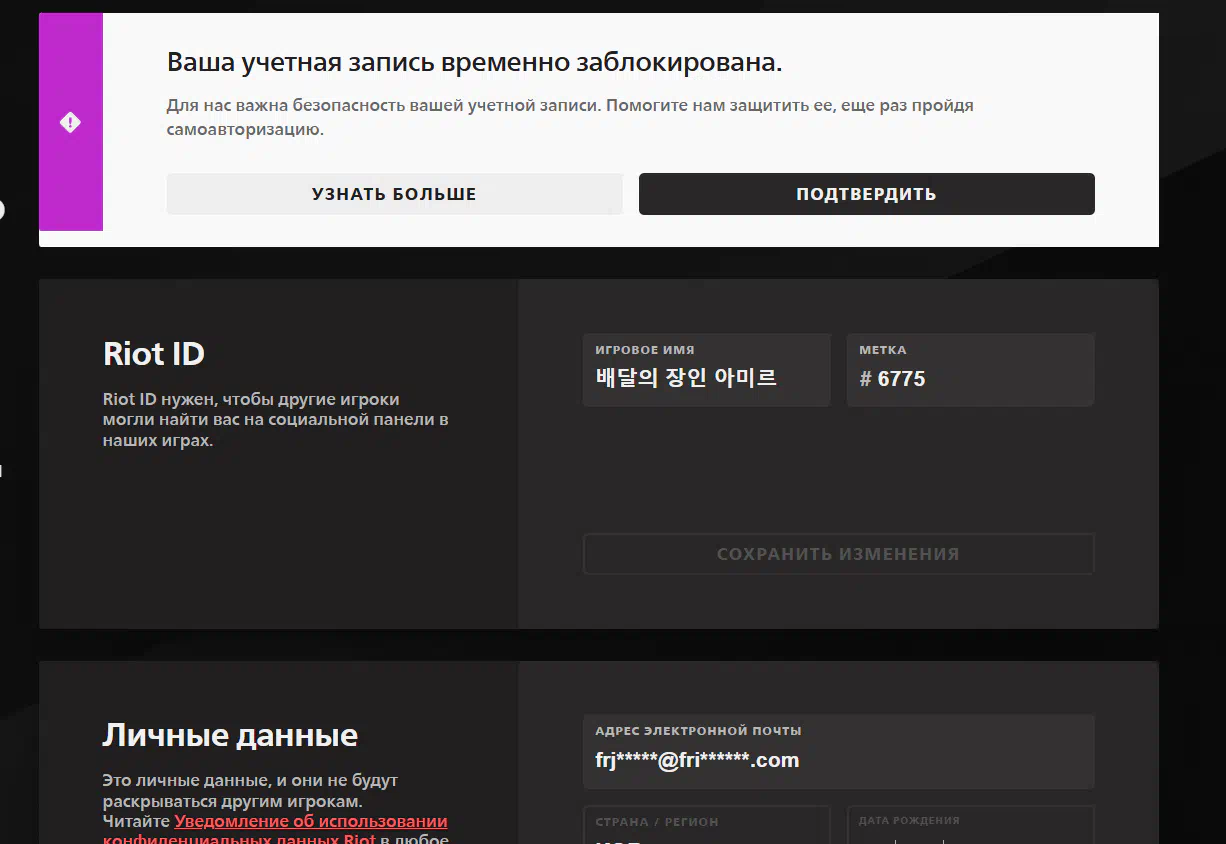Click the email address field
Screen dimensions: 1226x844
point(838,751)
